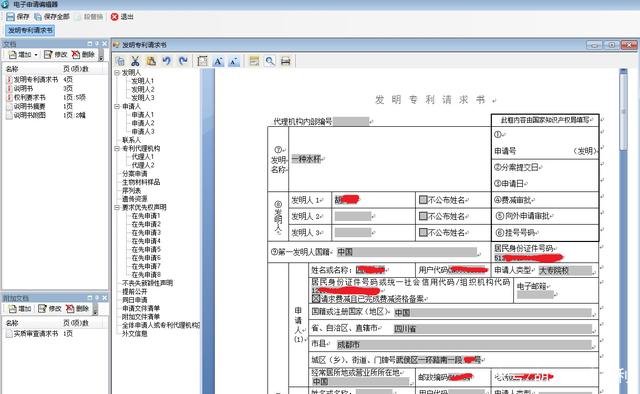
Task: Select 外文信息 in the tree
Action: coord(135,334)
